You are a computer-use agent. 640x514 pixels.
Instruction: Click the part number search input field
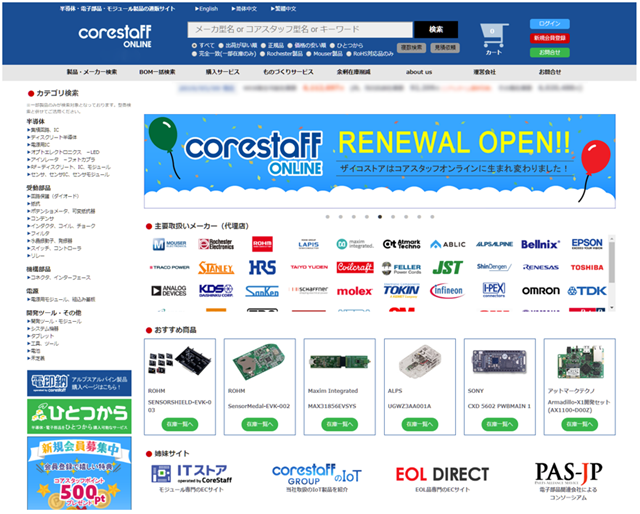300,29
